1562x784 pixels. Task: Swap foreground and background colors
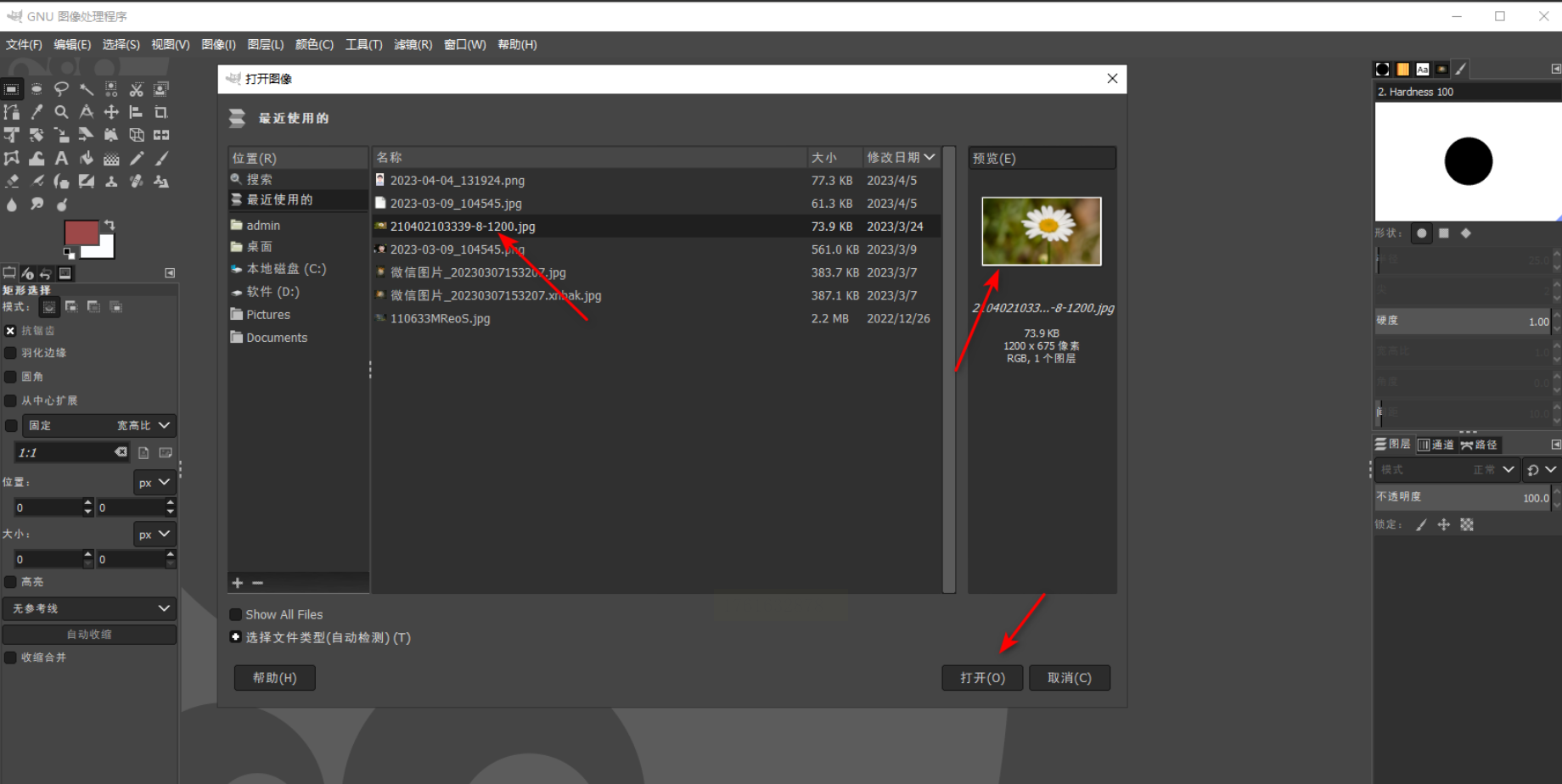click(x=109, y=225)
